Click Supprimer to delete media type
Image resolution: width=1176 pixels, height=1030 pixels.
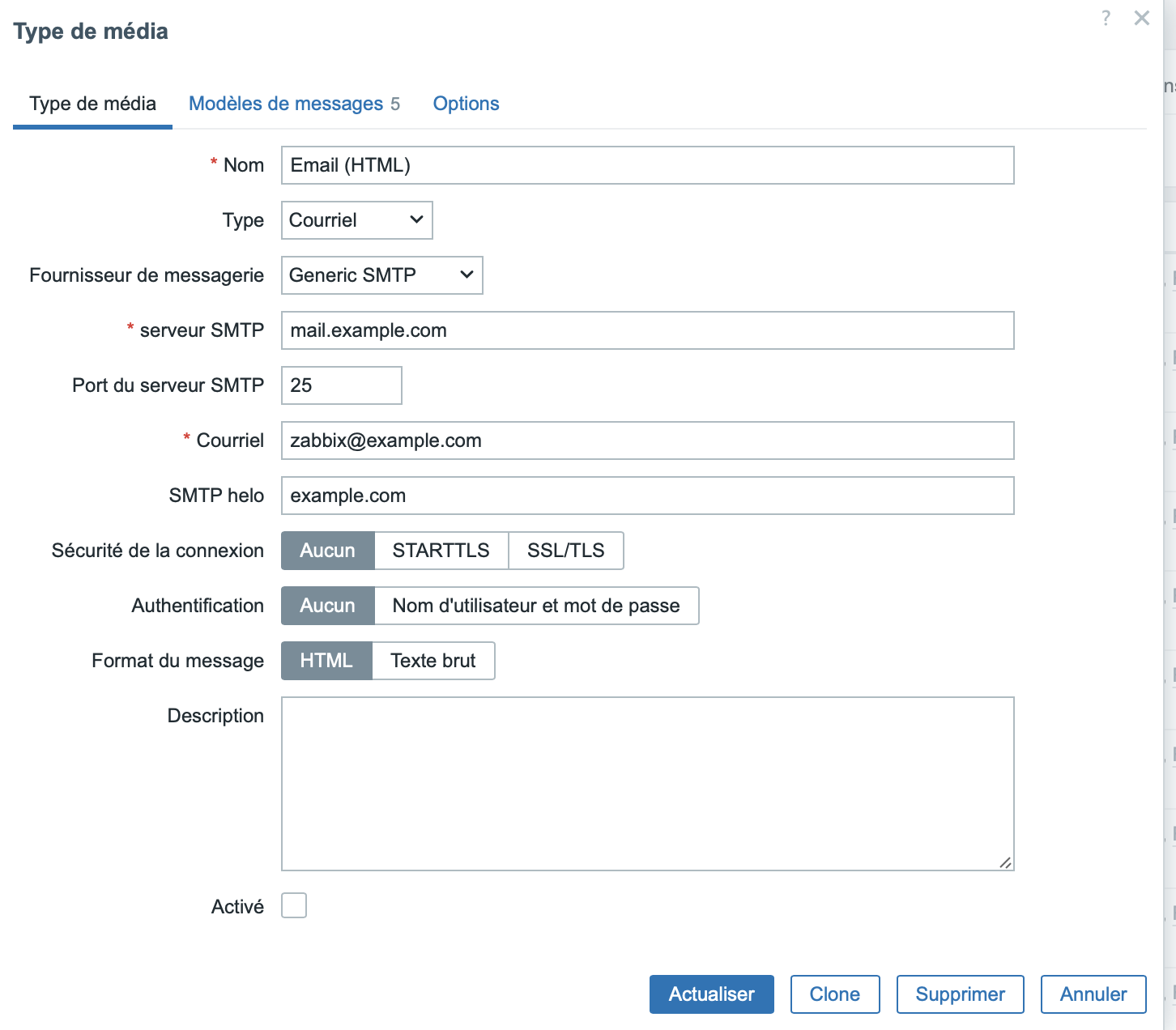[960, 994]
